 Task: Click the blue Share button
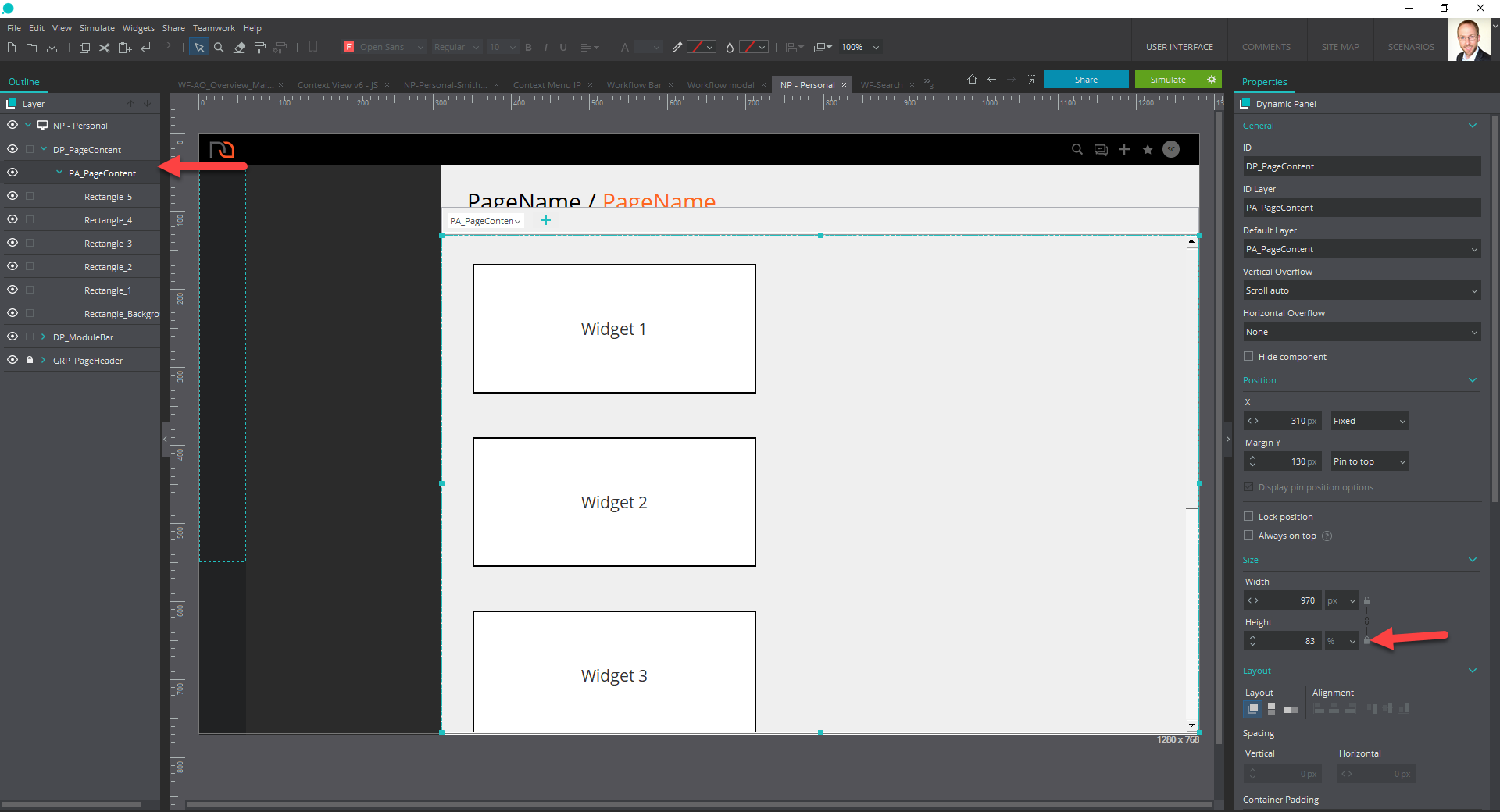point(1086,80)
